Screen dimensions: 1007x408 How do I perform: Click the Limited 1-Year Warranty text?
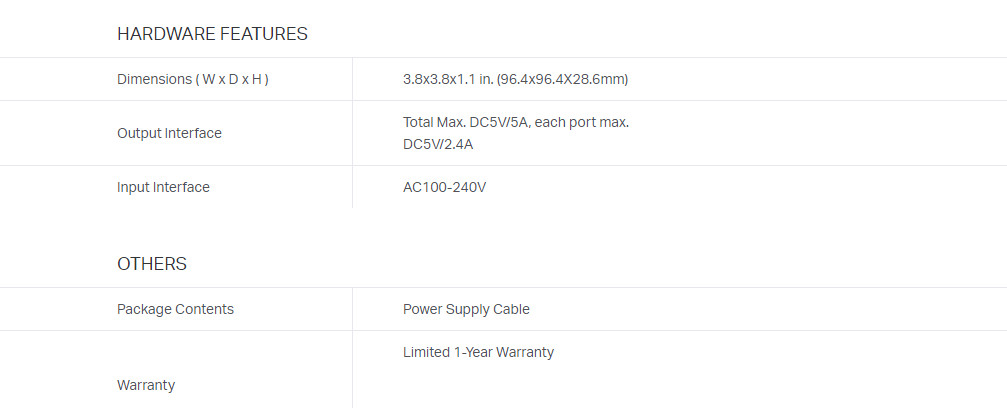478,353
